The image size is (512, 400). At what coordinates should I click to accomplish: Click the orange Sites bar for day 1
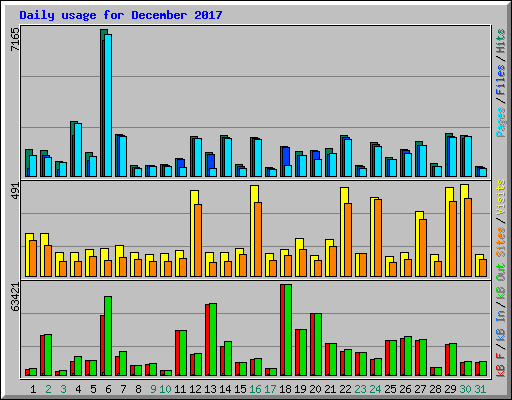pos(33,258)
